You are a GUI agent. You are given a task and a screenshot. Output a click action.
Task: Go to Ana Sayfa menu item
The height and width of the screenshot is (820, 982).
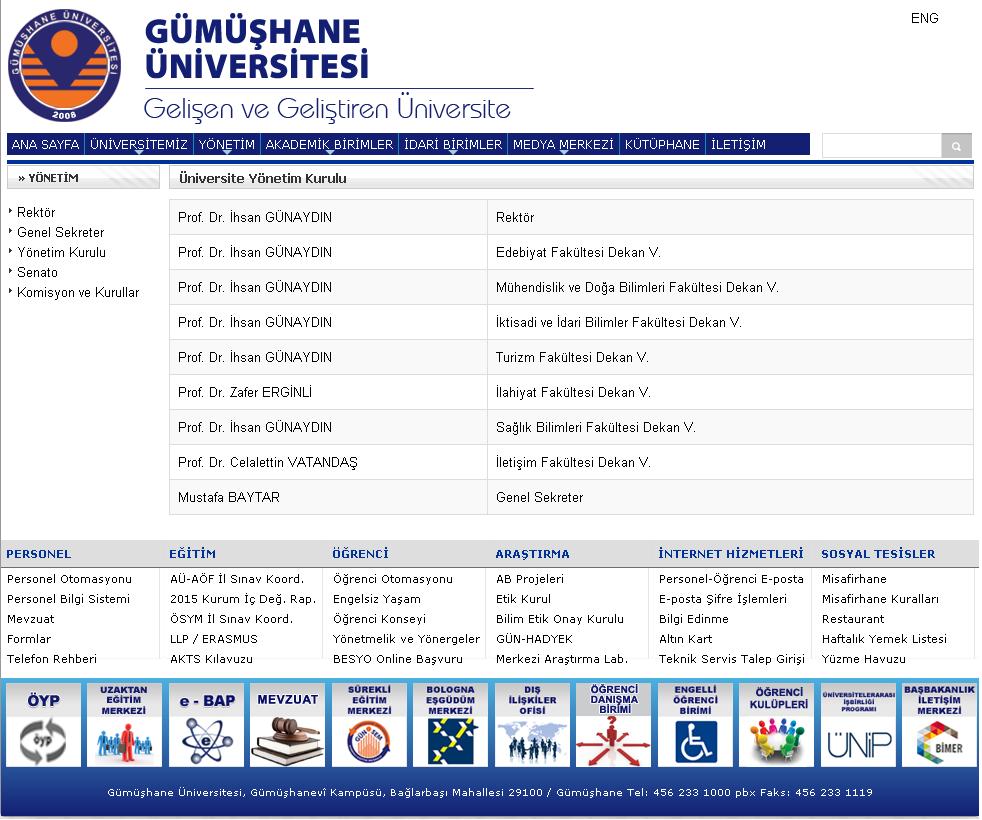(x=45, y=145)
